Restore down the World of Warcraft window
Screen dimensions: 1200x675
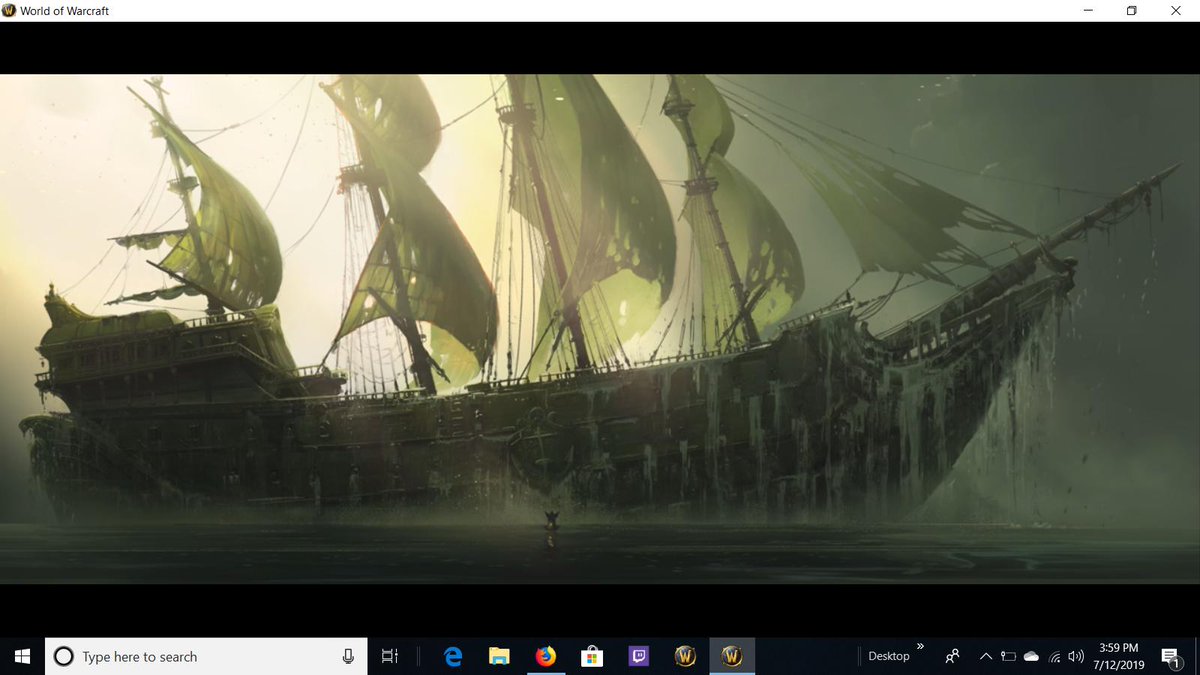point(1132,10)
